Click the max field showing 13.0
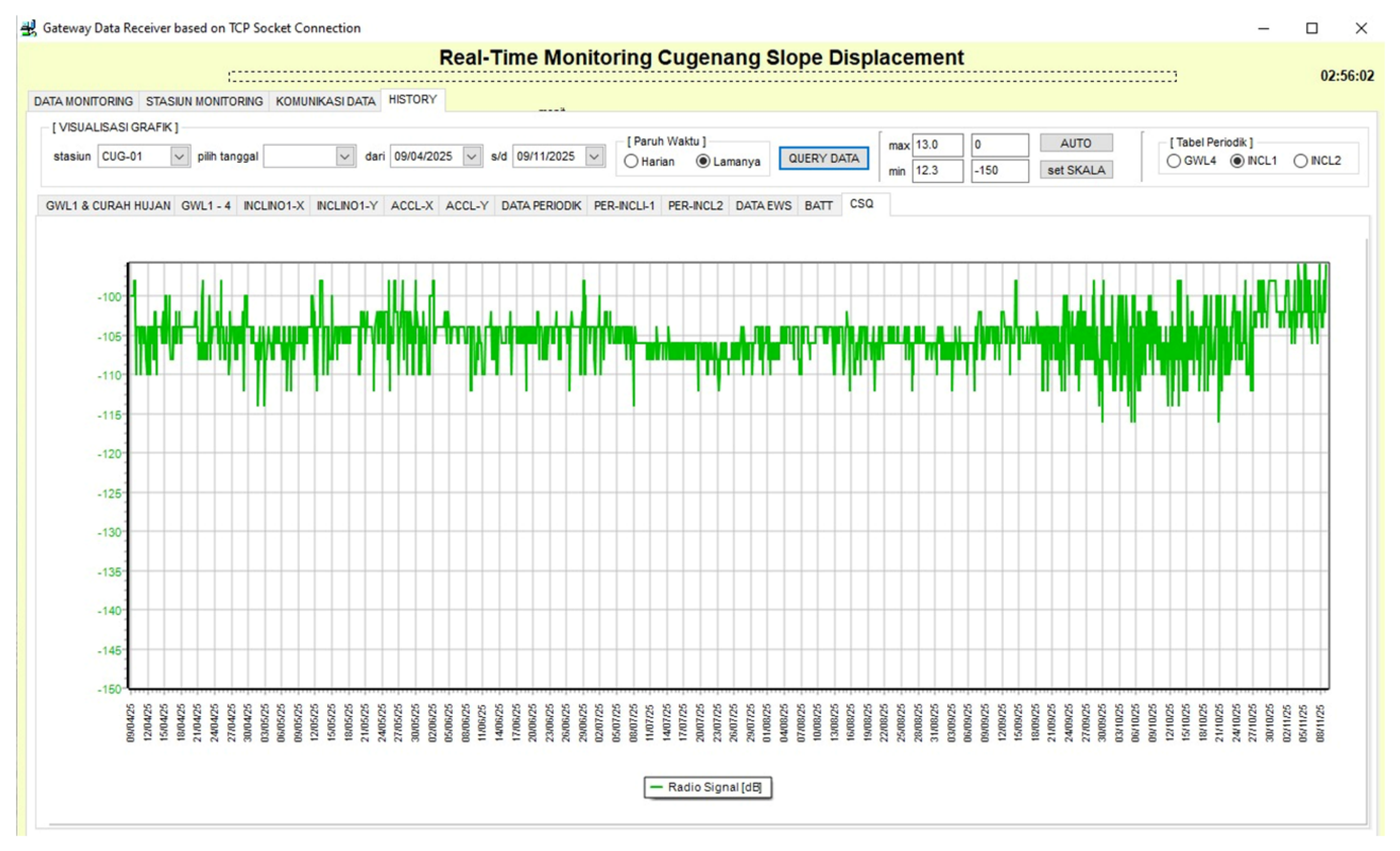The image size is (1400, 851). click(937, 144)
